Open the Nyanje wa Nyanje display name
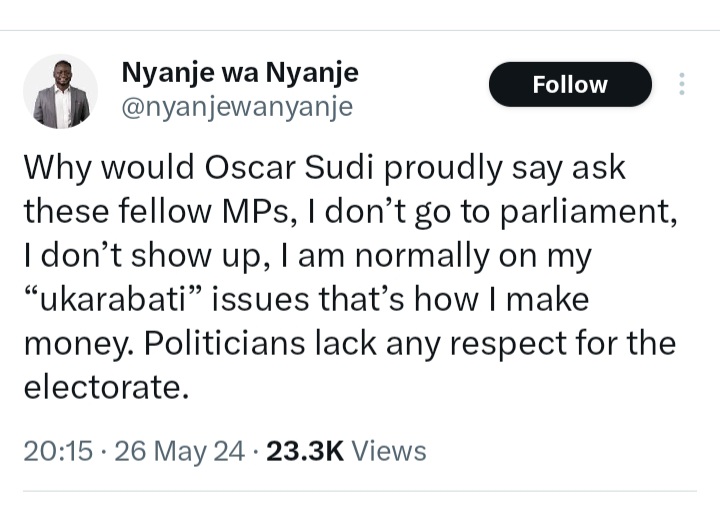The width and height of the screenshot is (720, 512). 240,72
